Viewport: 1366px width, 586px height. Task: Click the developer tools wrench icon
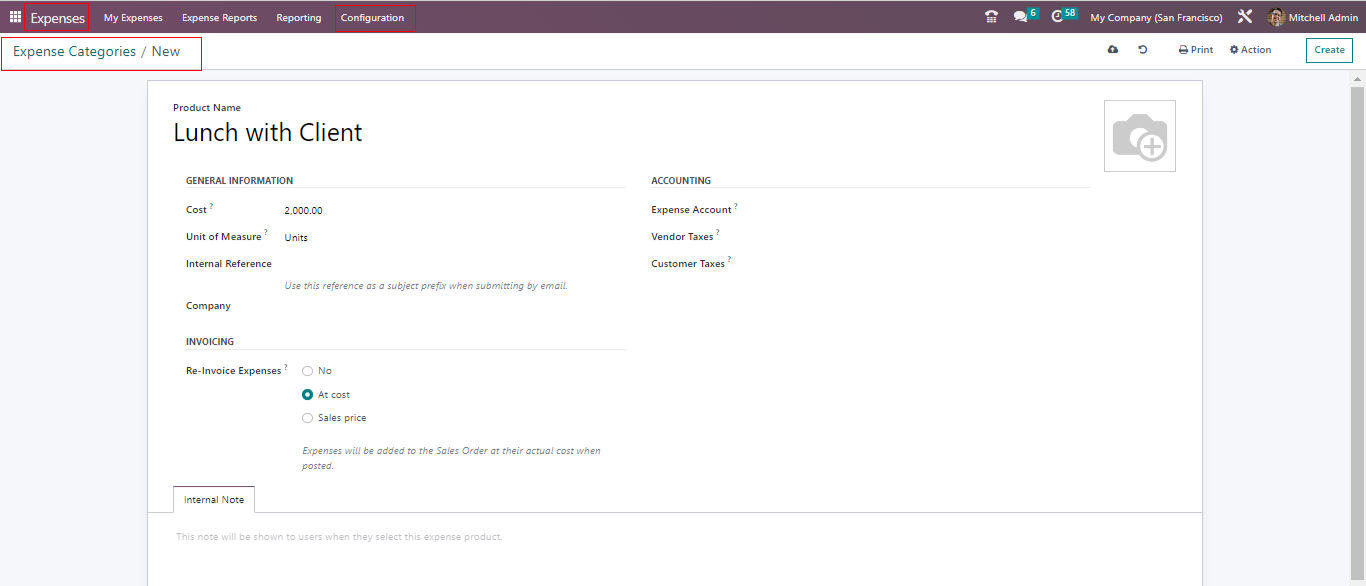pyautogui.click(x=1245, y=17)
